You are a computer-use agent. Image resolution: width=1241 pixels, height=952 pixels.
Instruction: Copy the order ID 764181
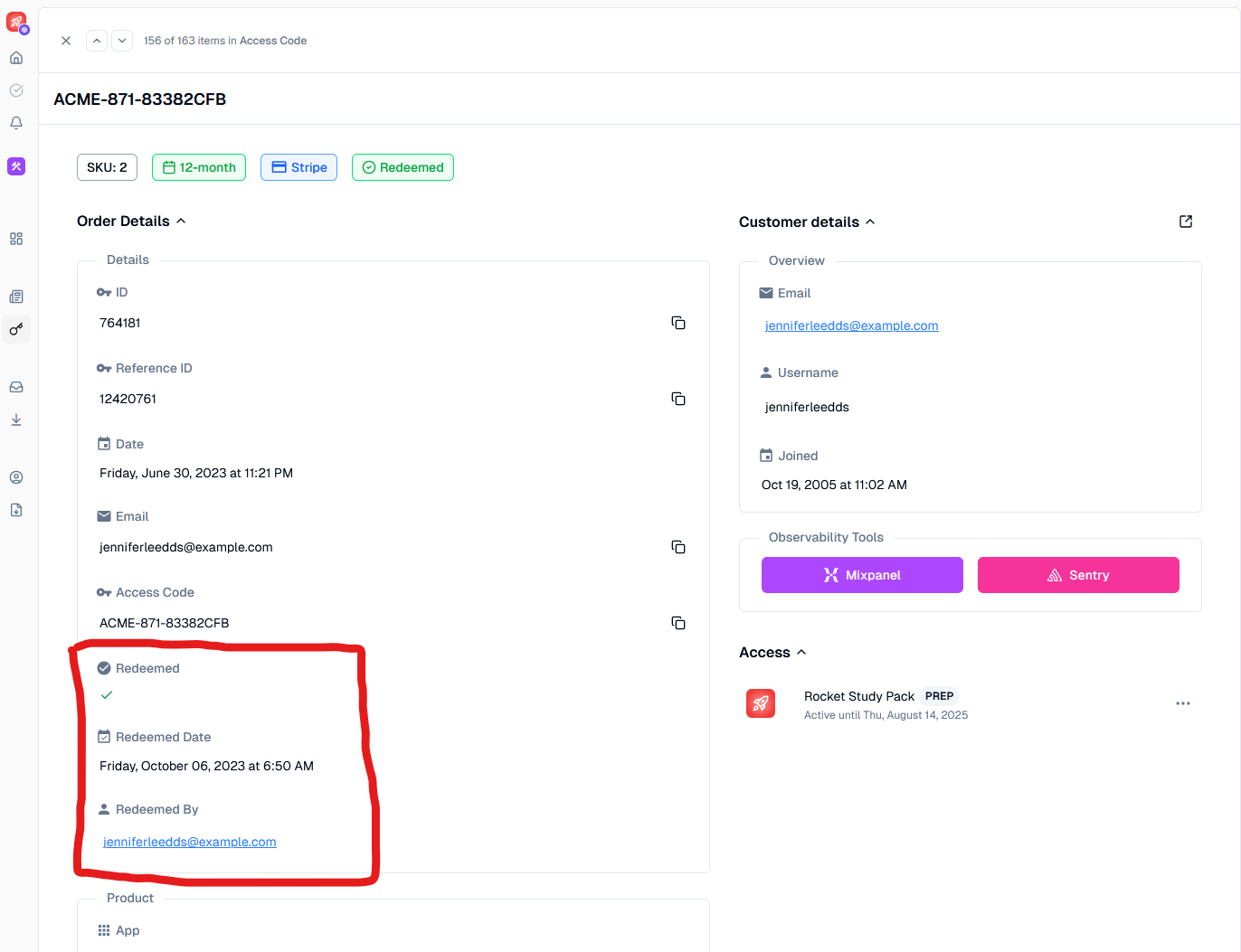677,323
